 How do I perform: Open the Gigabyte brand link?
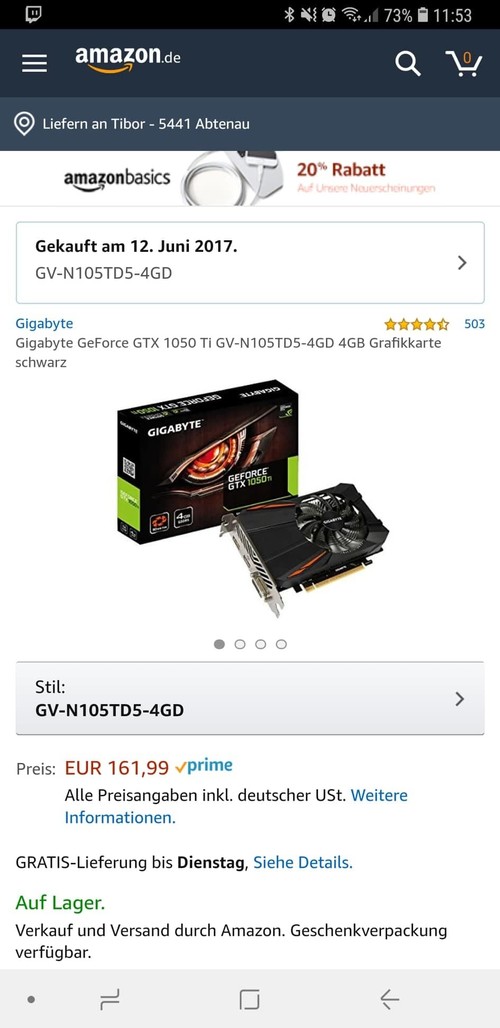(x=44, y=323)
